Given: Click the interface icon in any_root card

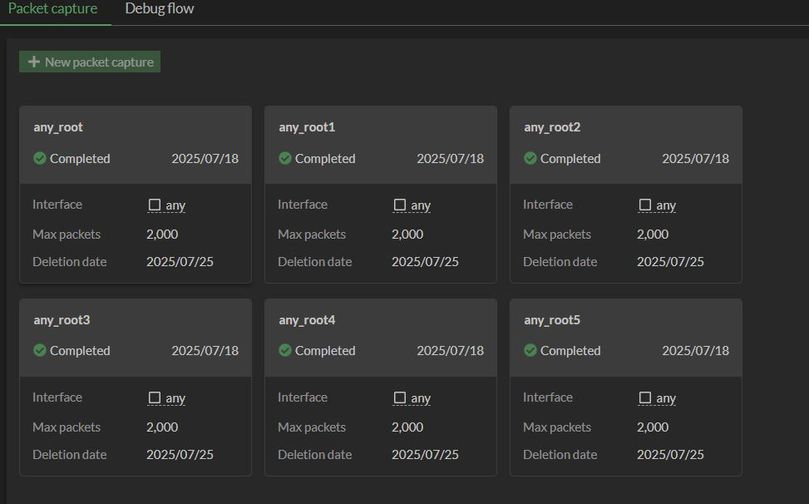Looking at the screenshot, I should (x=154, y=205).
